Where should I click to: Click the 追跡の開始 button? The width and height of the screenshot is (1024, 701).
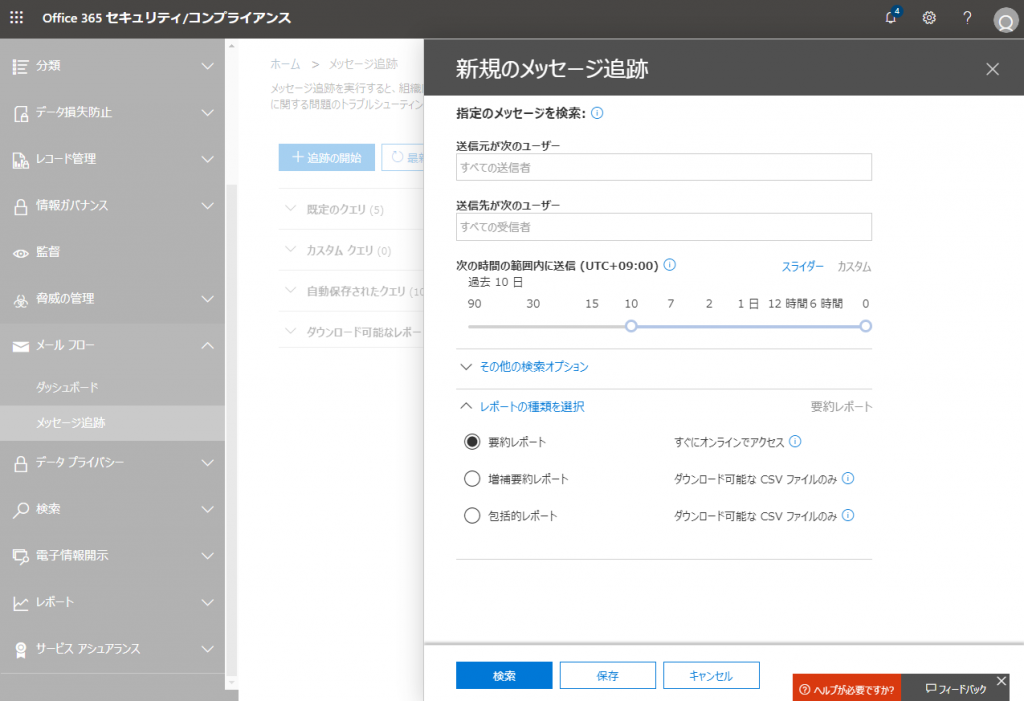[327, 157]
